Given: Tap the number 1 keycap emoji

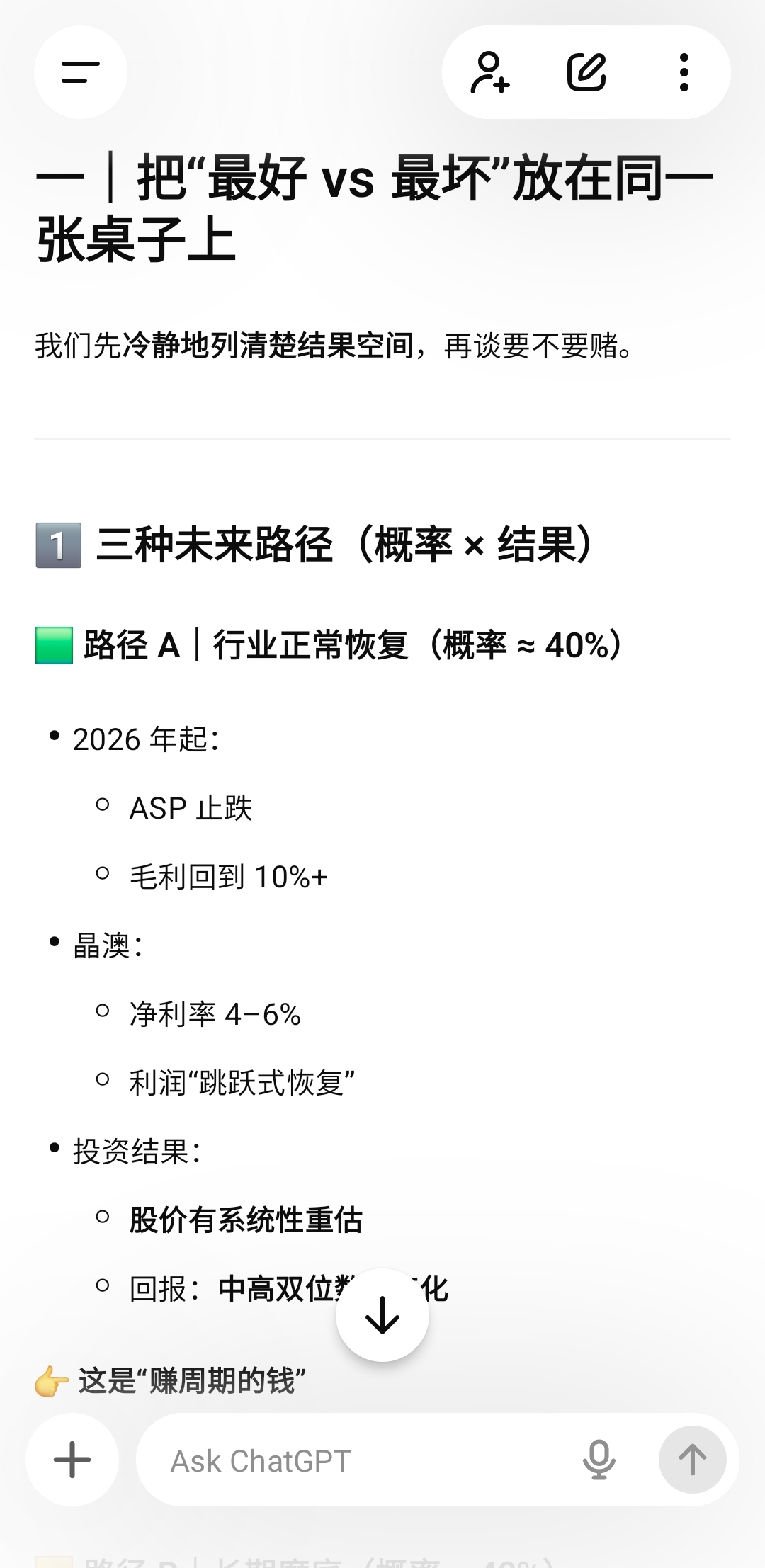Looking at the screenshot, I should click(x=59, y=545).
